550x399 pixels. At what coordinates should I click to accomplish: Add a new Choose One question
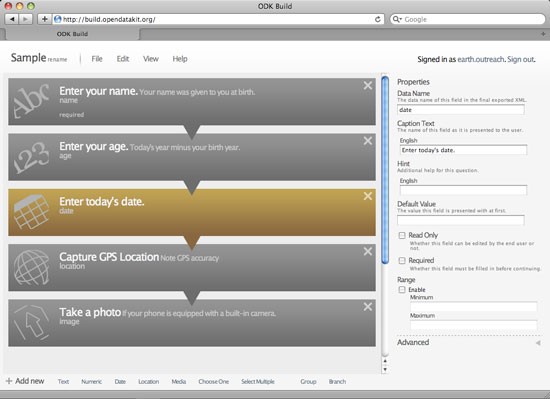(213, 381)
